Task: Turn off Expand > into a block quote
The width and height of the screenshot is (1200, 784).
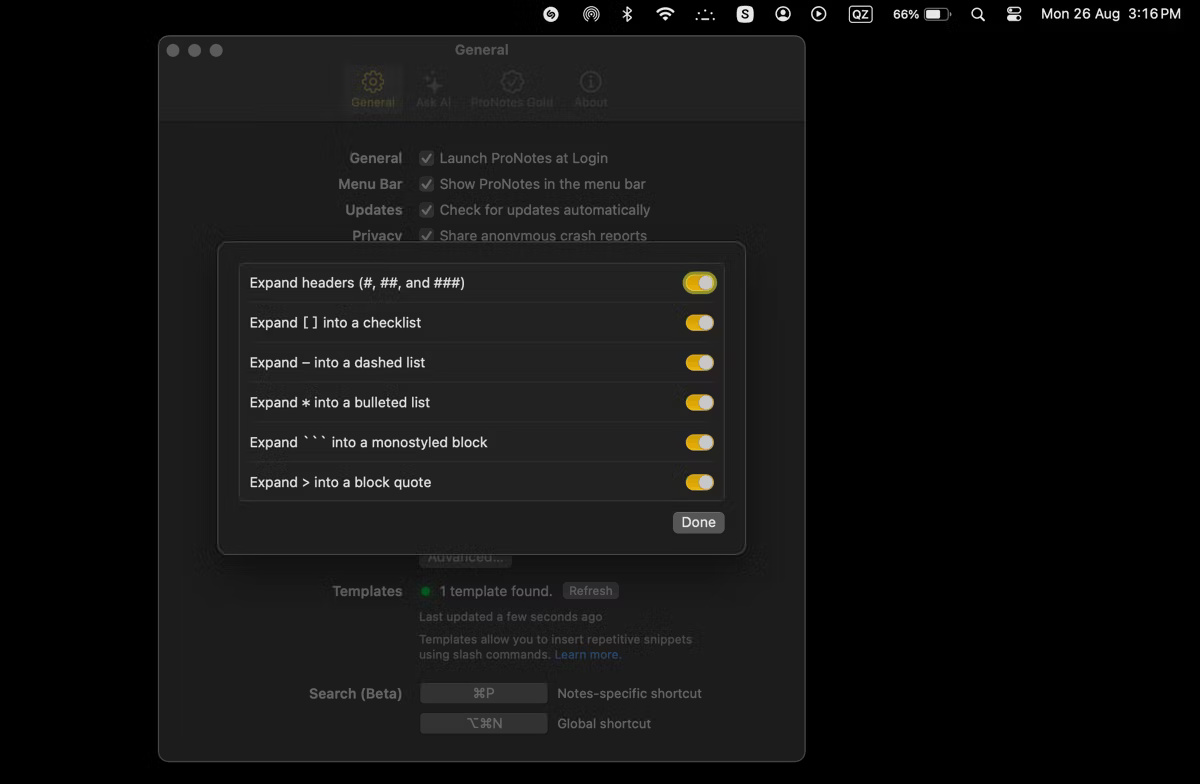Action: 699,482
